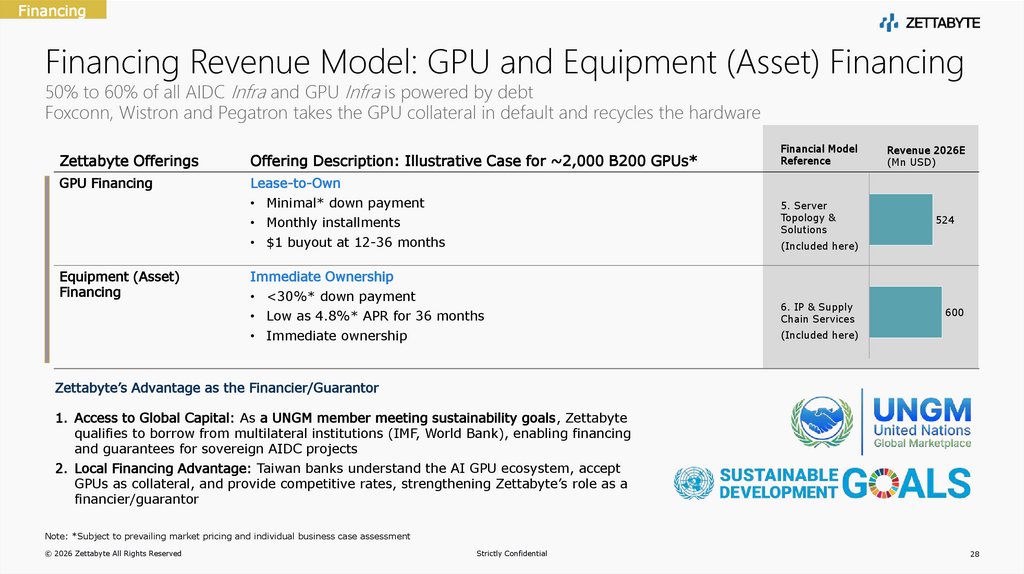Click the page number 28
This screenshot has width=1024, height=574.
click(x=974, y=554)
